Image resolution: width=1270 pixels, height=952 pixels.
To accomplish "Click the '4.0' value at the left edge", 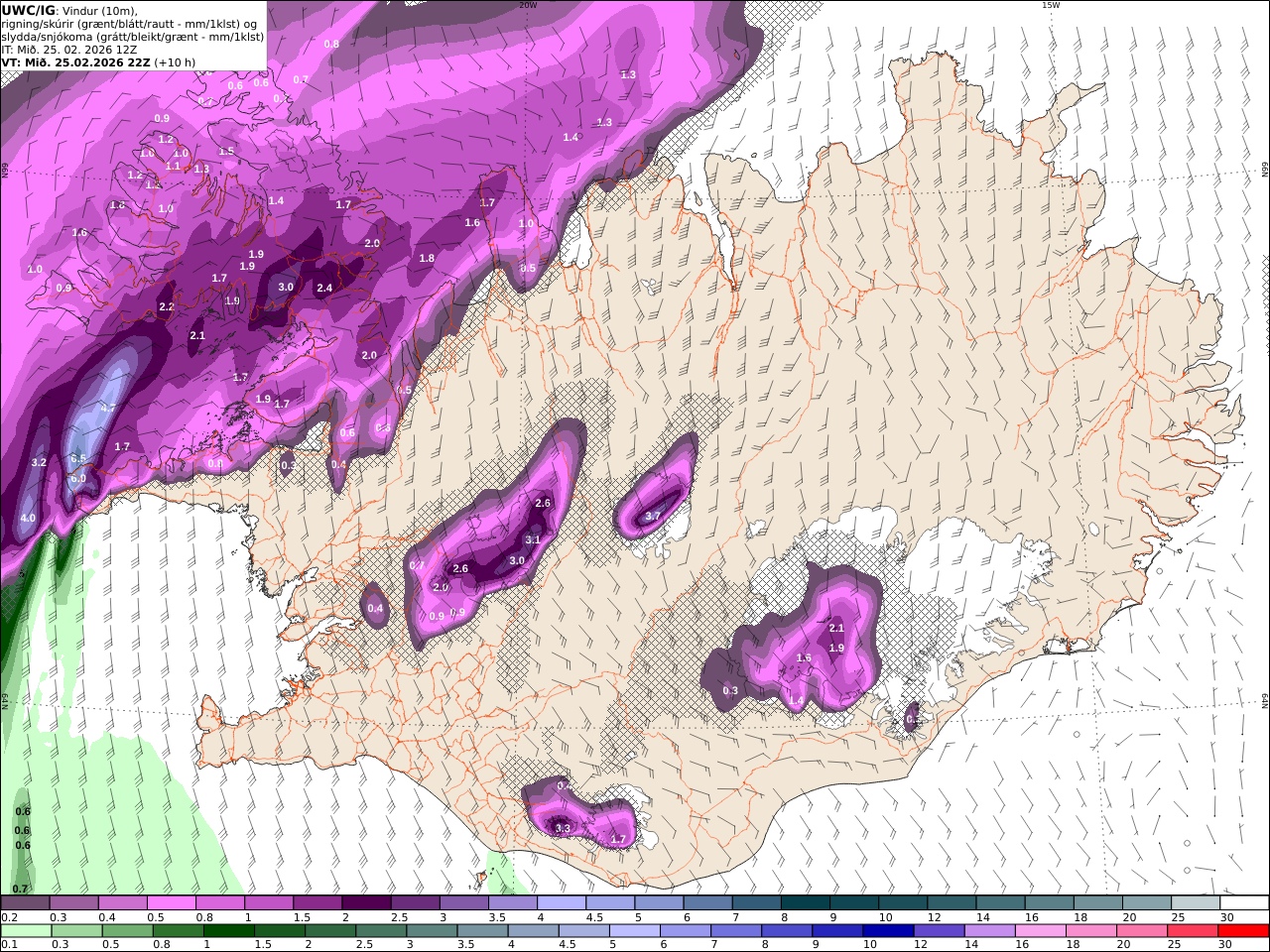I will pos(28,518).
